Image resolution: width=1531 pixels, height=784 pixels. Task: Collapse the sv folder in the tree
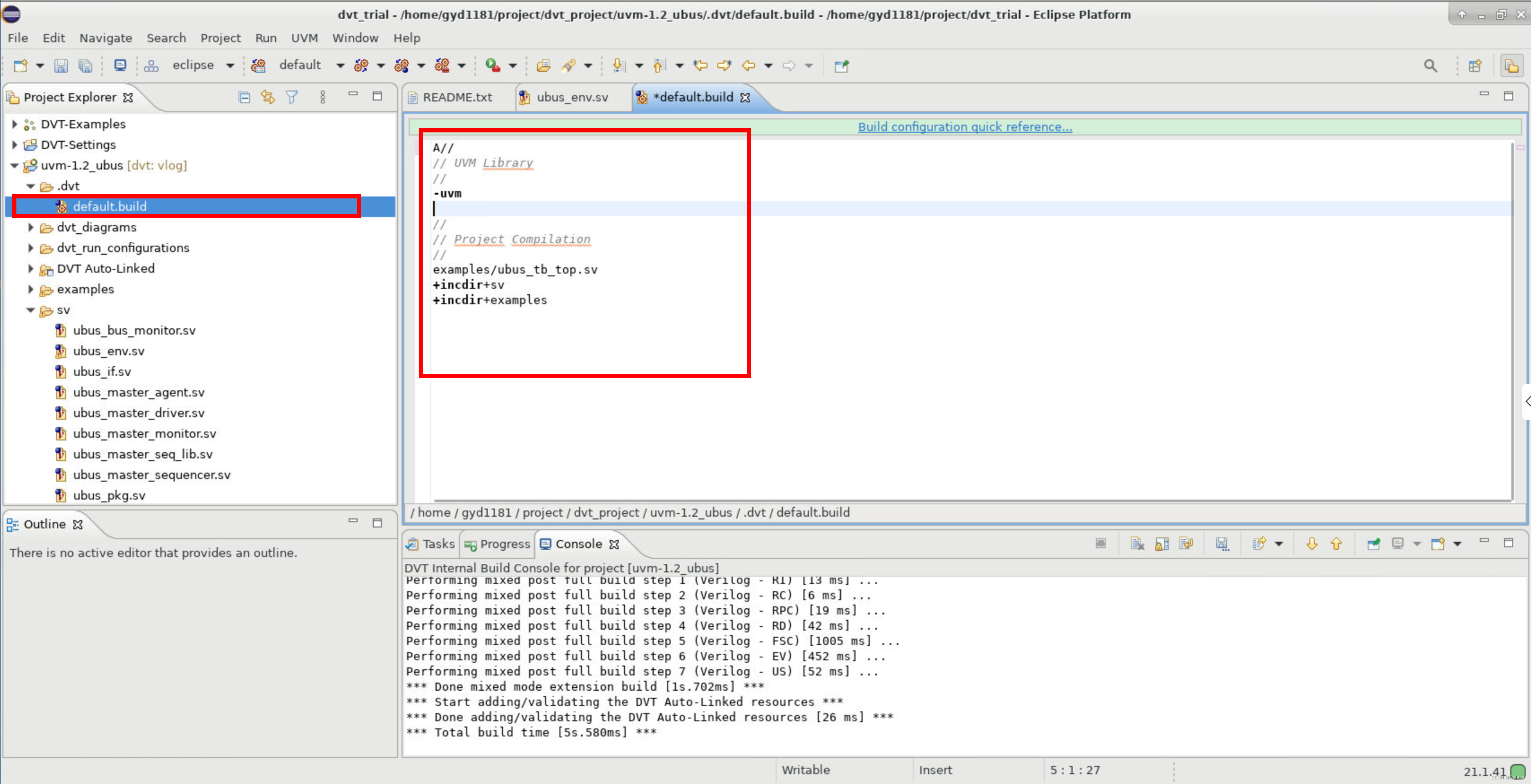[30, 310]
